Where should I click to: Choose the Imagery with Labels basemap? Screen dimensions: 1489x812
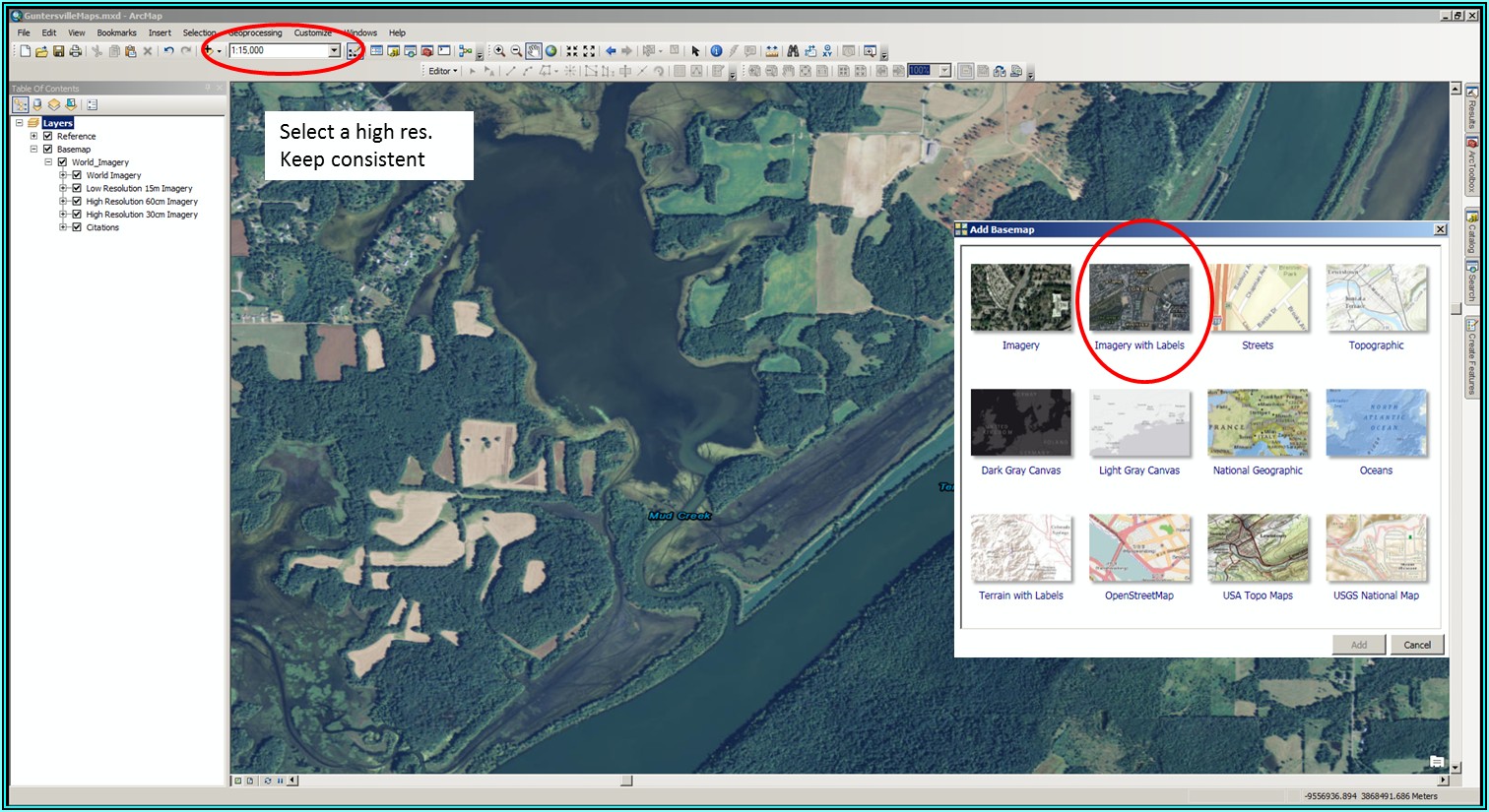(x=1138, y=298)
